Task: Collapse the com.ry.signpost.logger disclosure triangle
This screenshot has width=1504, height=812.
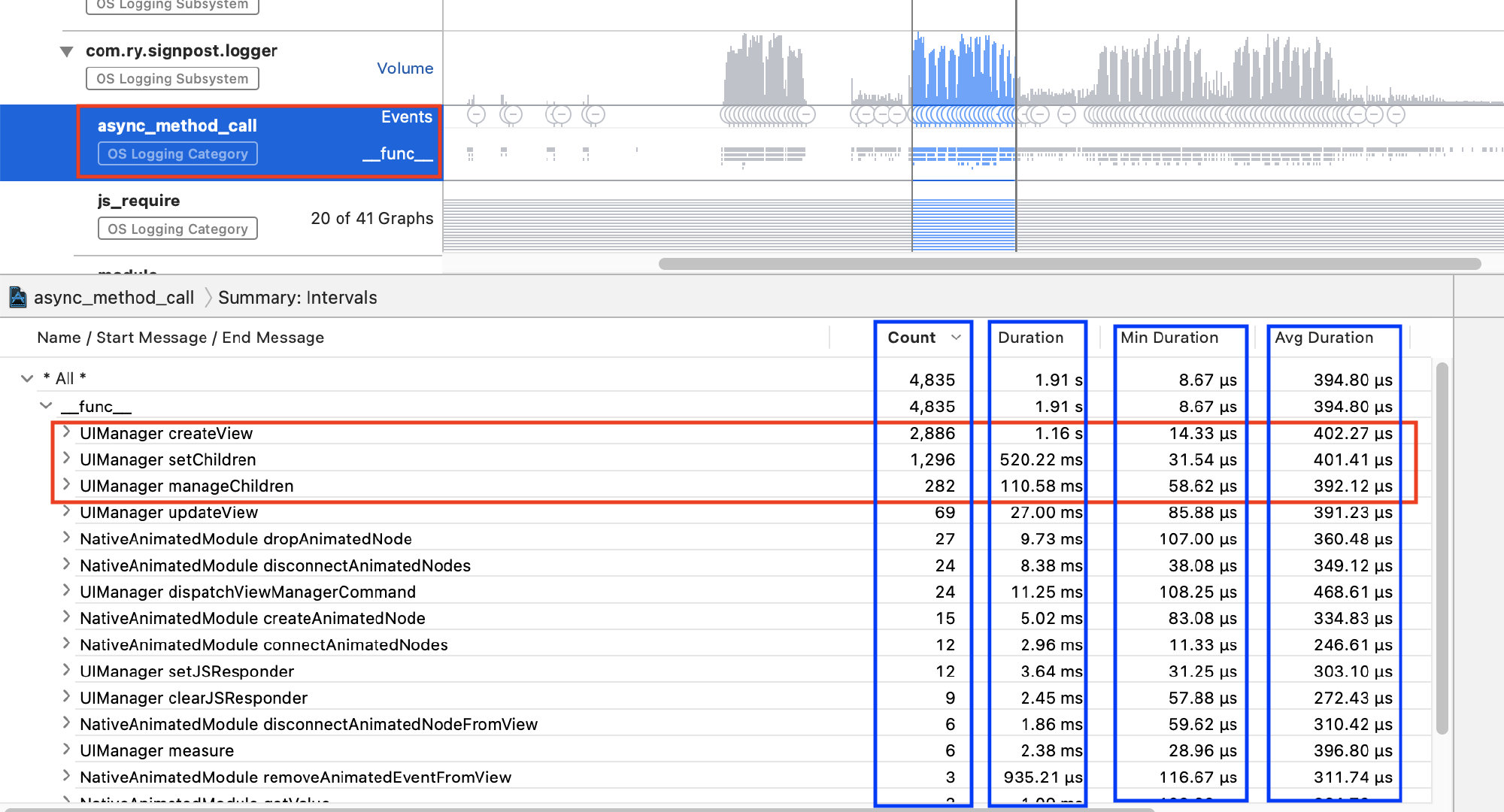Action: click(x=66, y=52)
